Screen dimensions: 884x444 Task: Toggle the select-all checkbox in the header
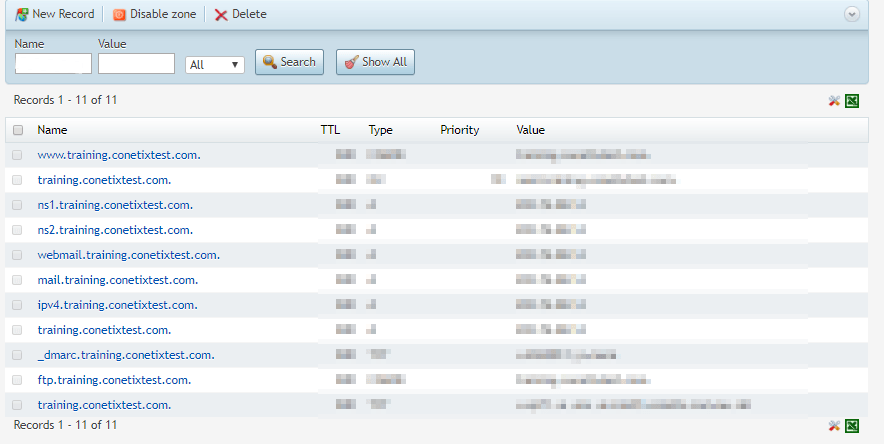[x=18, y=130]
